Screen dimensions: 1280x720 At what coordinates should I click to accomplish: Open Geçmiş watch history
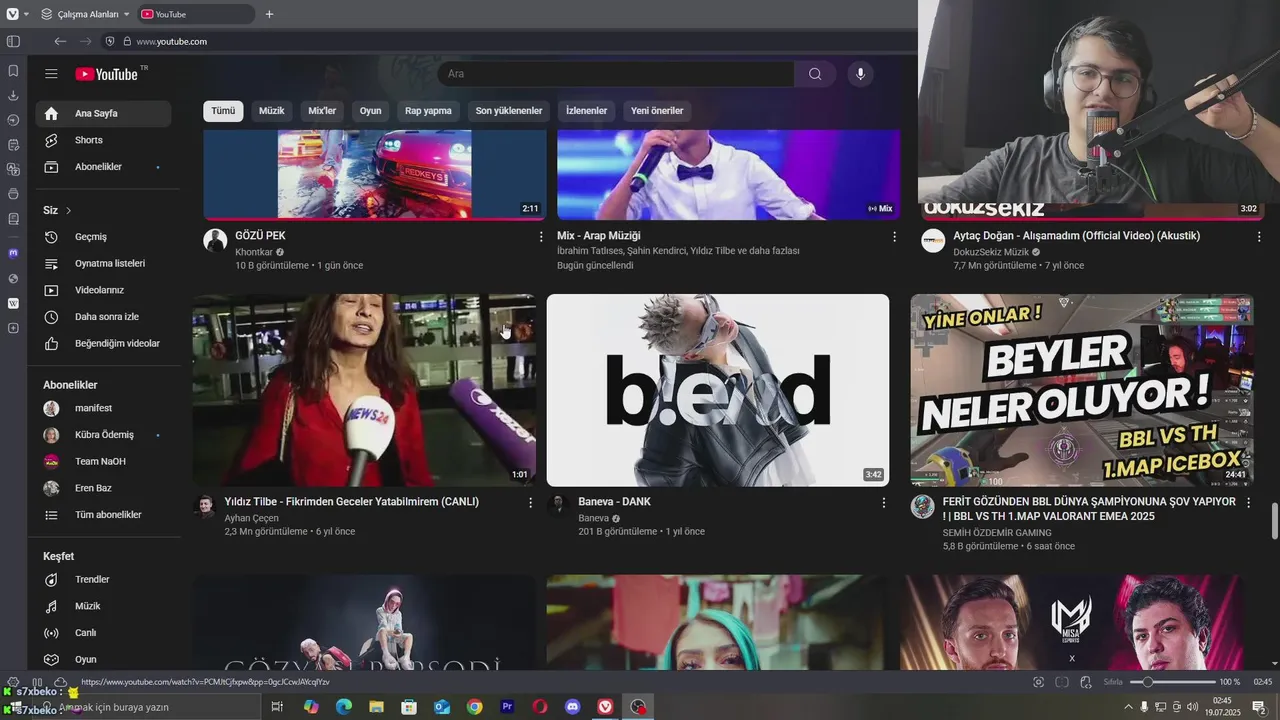coord(104,237)
